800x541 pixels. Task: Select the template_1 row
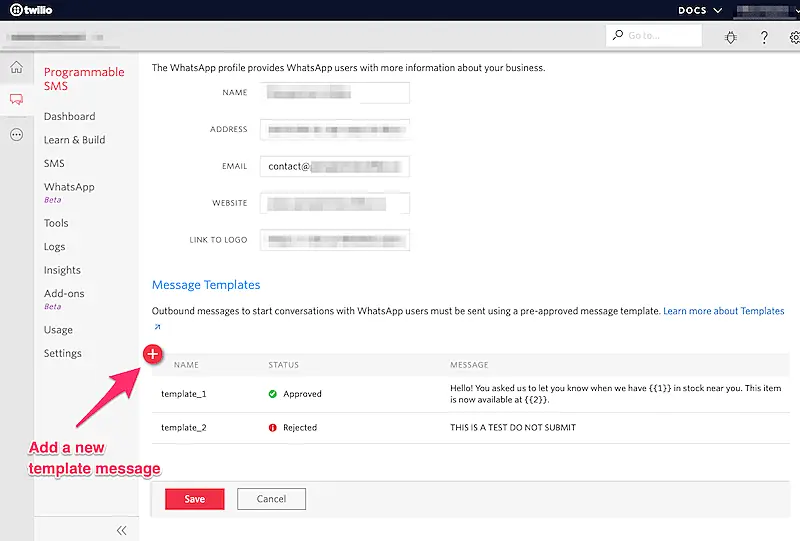pos(470,394)
